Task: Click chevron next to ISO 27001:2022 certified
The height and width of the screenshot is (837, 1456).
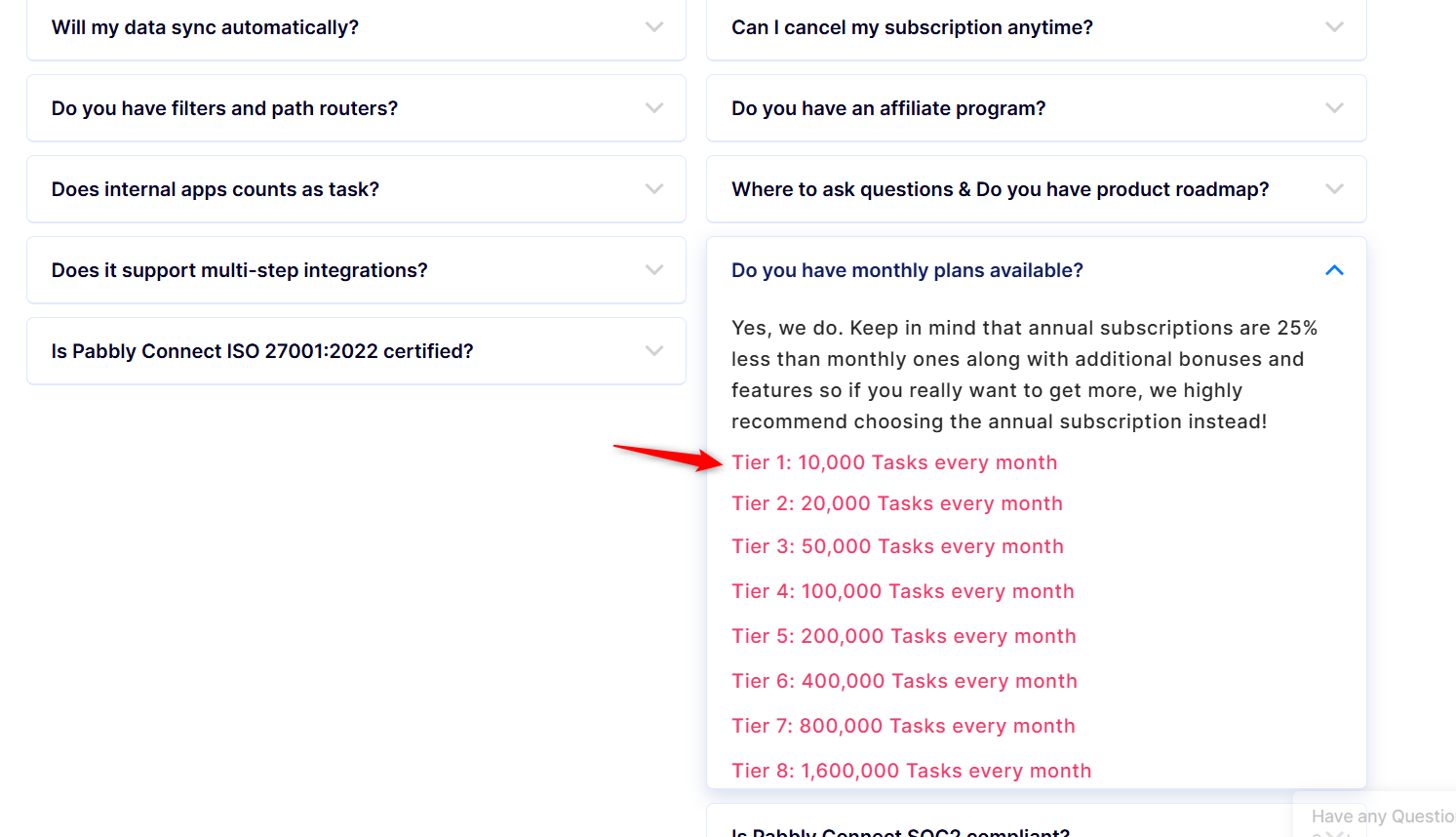Action: pyautogui.click(x=654, y=351)
